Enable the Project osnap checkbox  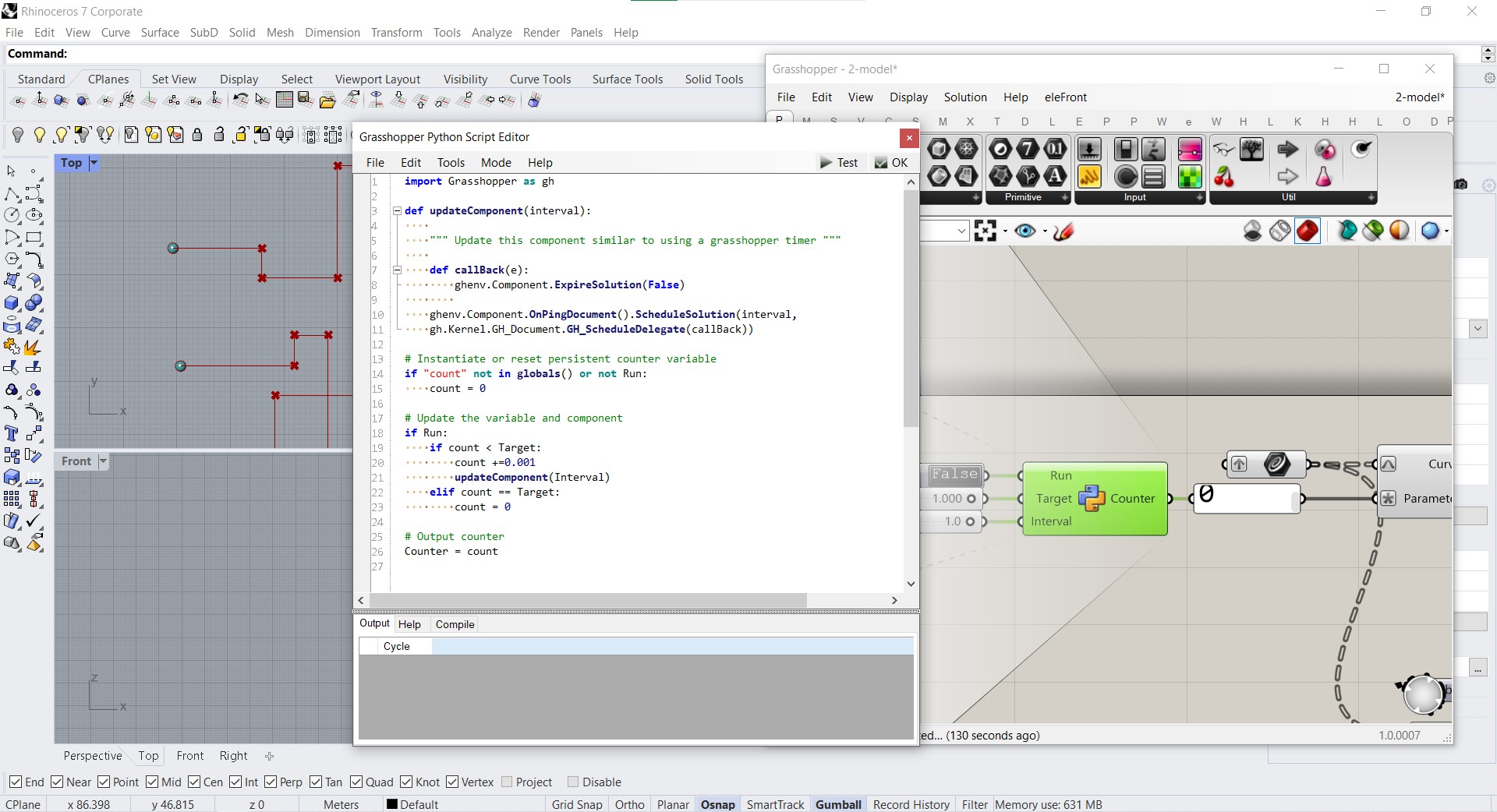507,782
